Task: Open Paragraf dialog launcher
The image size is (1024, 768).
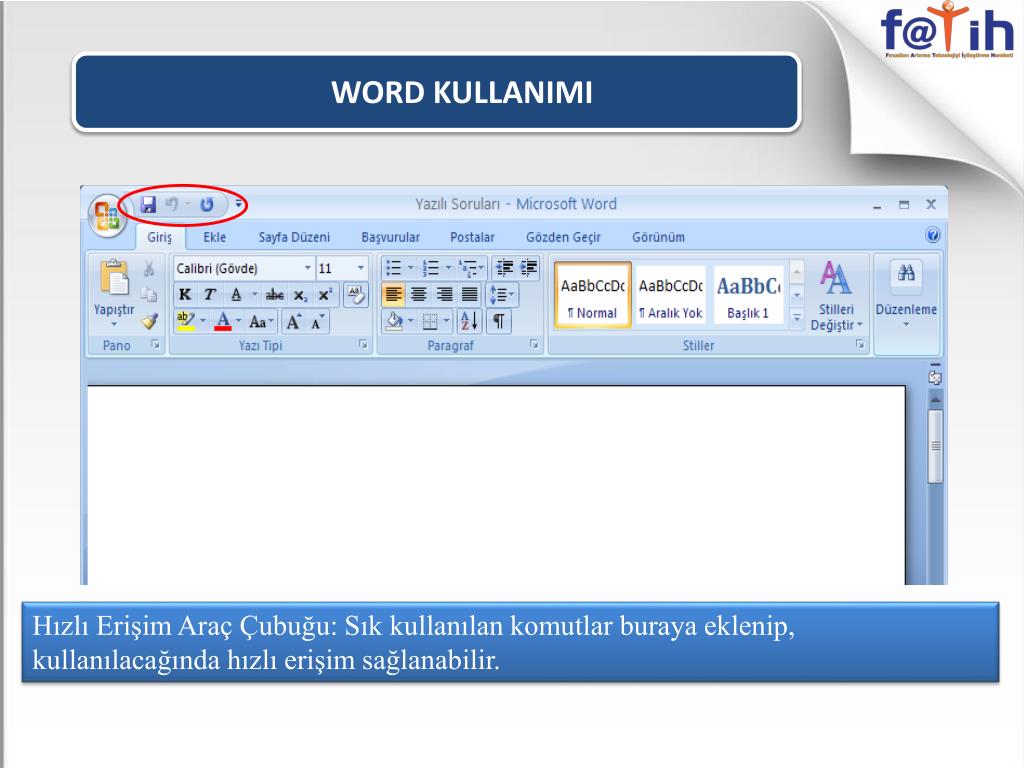Action: pyautogui.click(x=534, y=344)
